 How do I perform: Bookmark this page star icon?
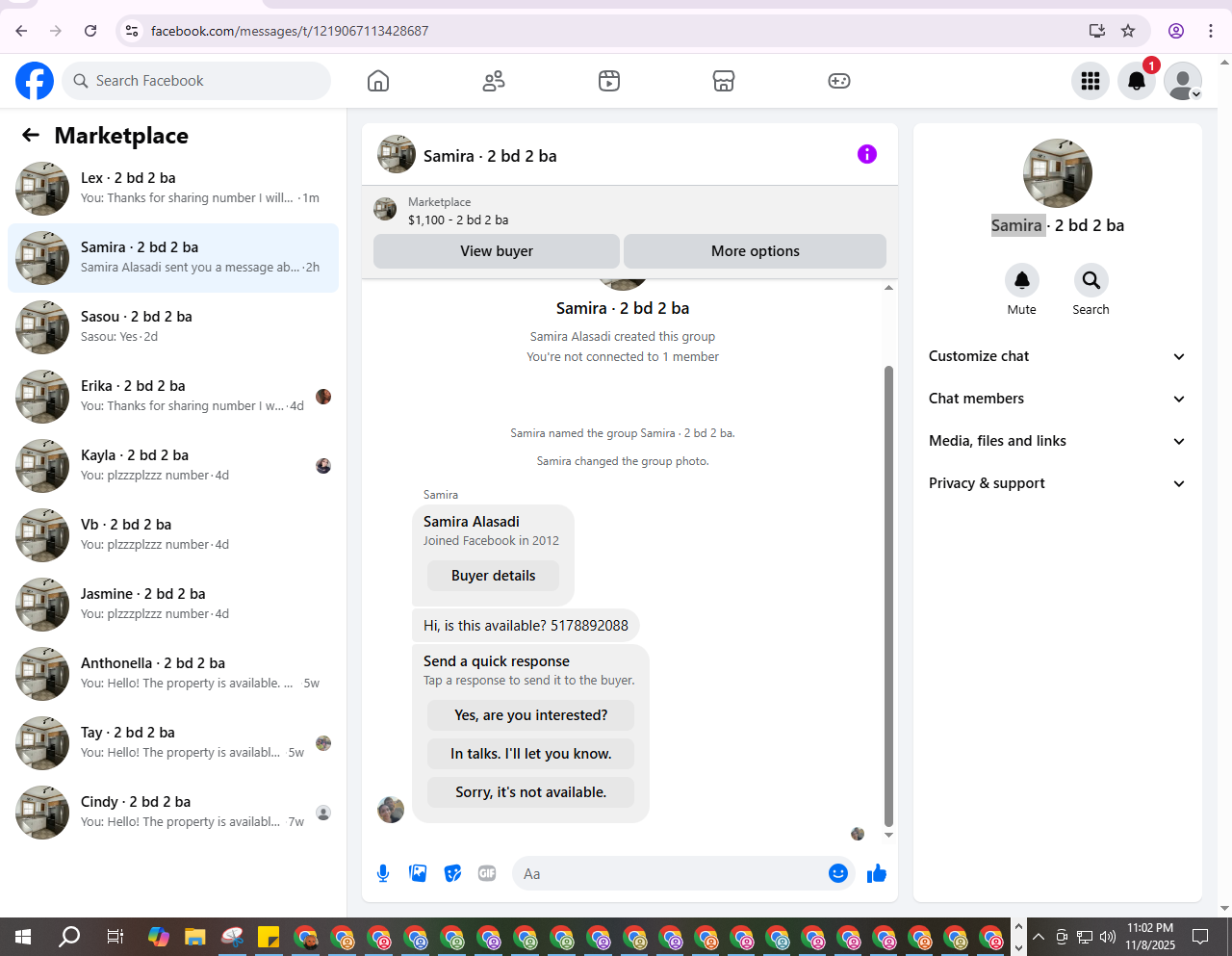(1128, 31)
